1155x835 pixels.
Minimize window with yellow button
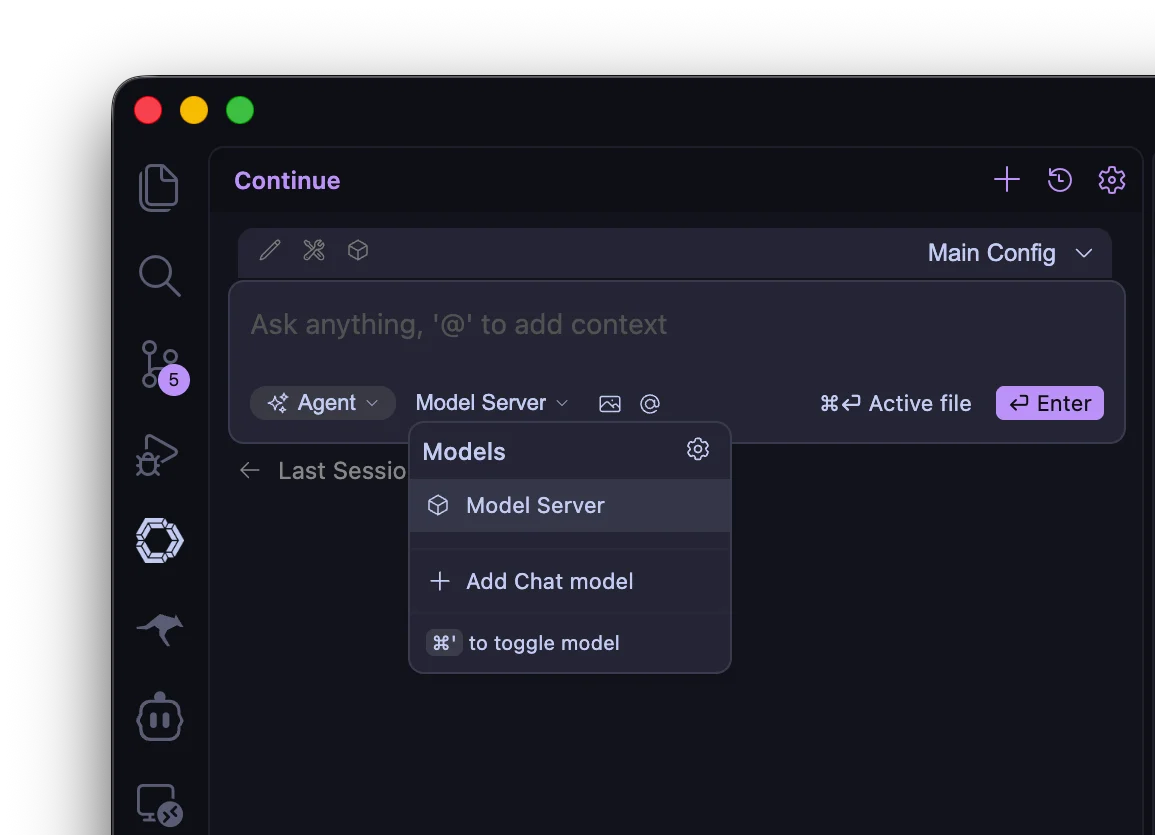[194, 110]
